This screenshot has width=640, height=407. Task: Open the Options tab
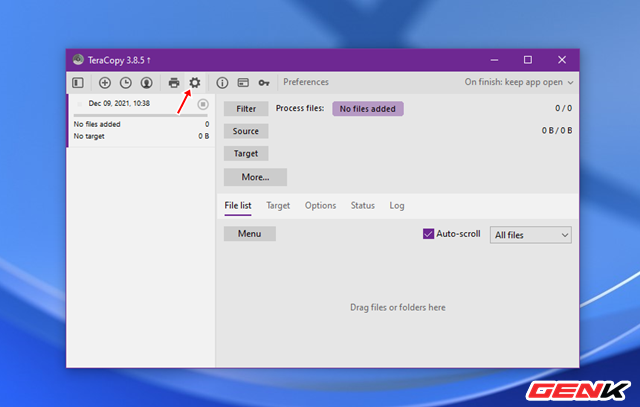pyautogui.click(x=320, y=206)
